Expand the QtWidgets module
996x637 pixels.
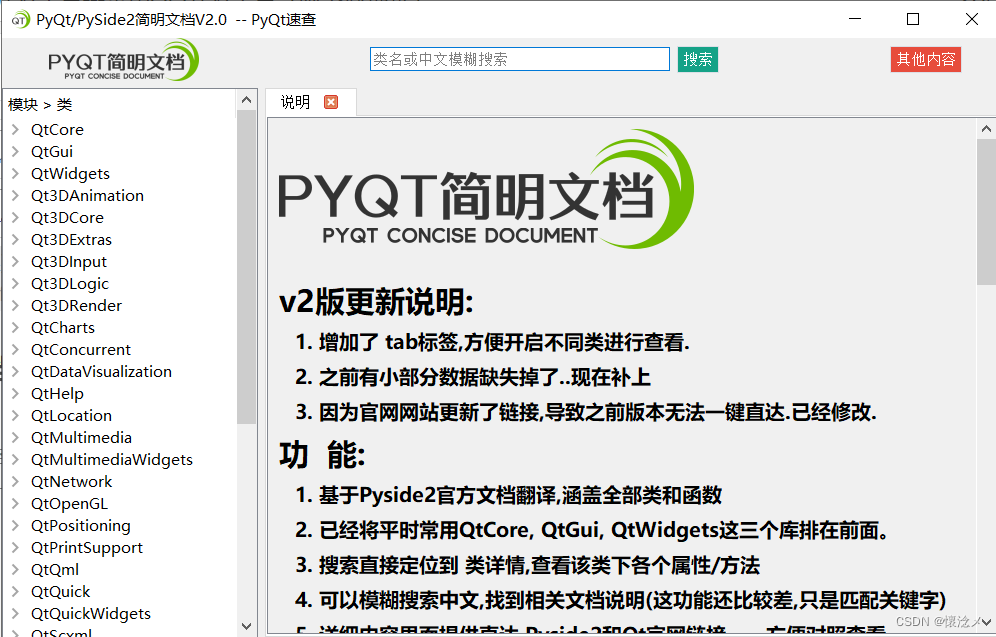pos(16,173)
